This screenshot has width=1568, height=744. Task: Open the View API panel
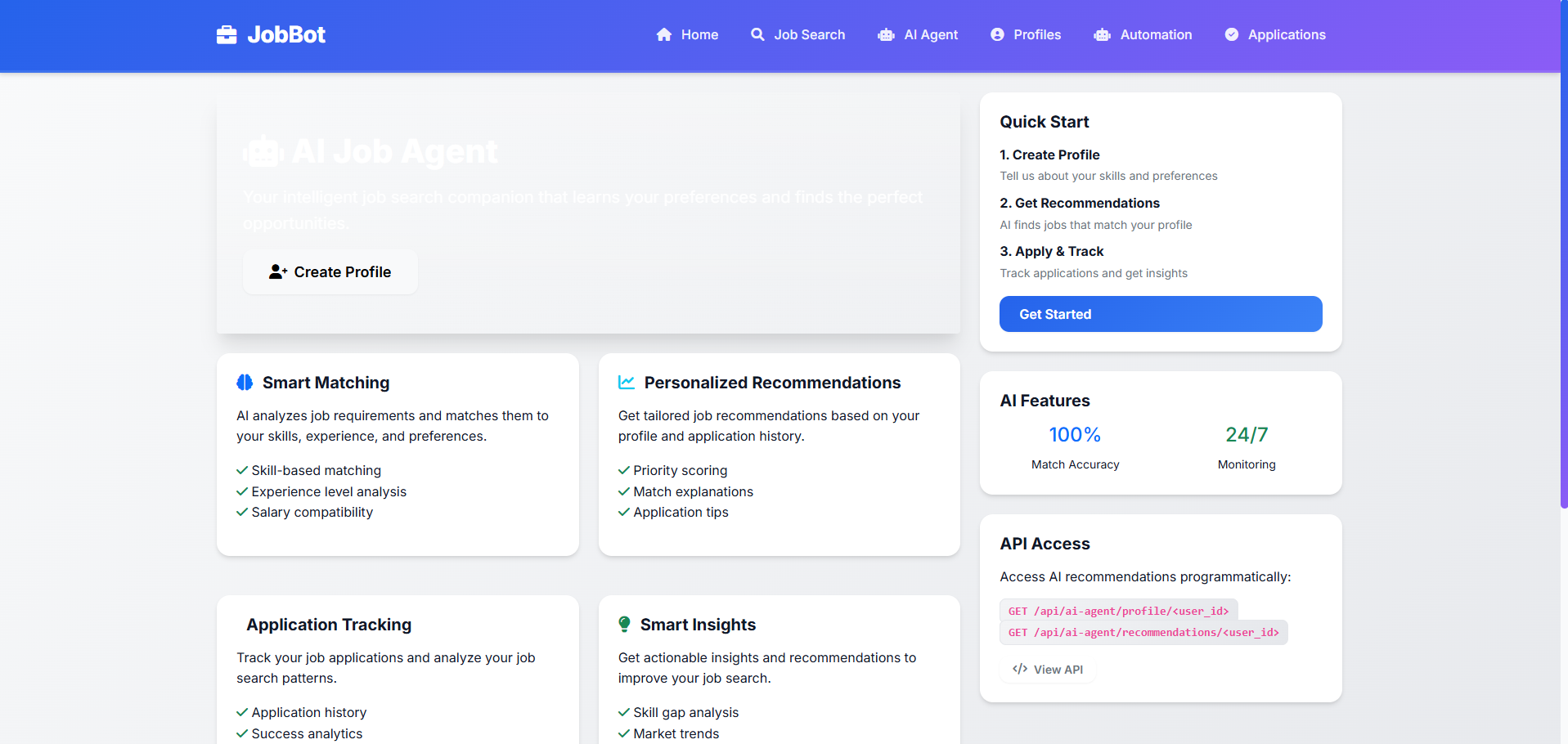[1047, 669]
